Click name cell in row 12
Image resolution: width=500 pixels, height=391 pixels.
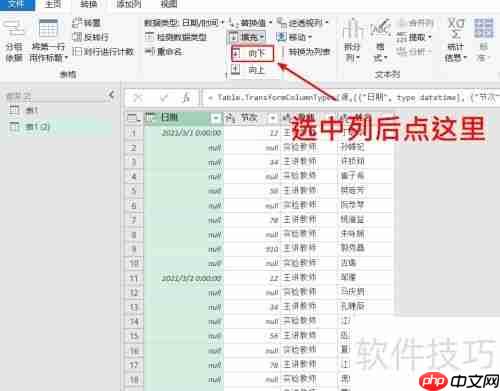coord(365,292)
